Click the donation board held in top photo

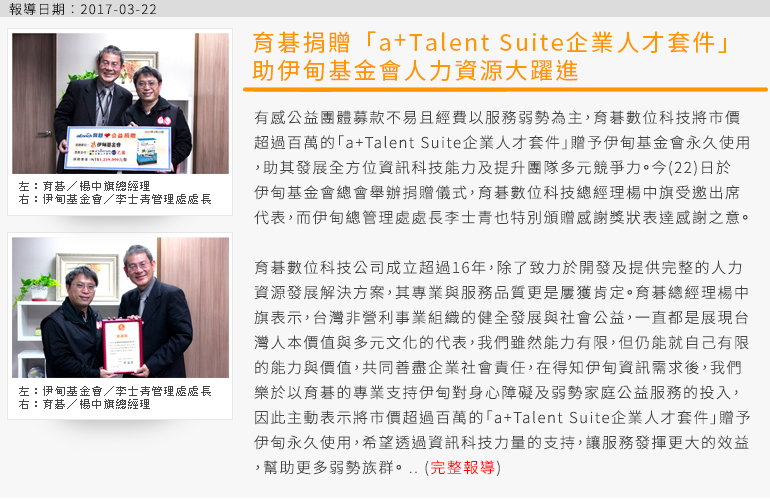[x=118, y=147]
